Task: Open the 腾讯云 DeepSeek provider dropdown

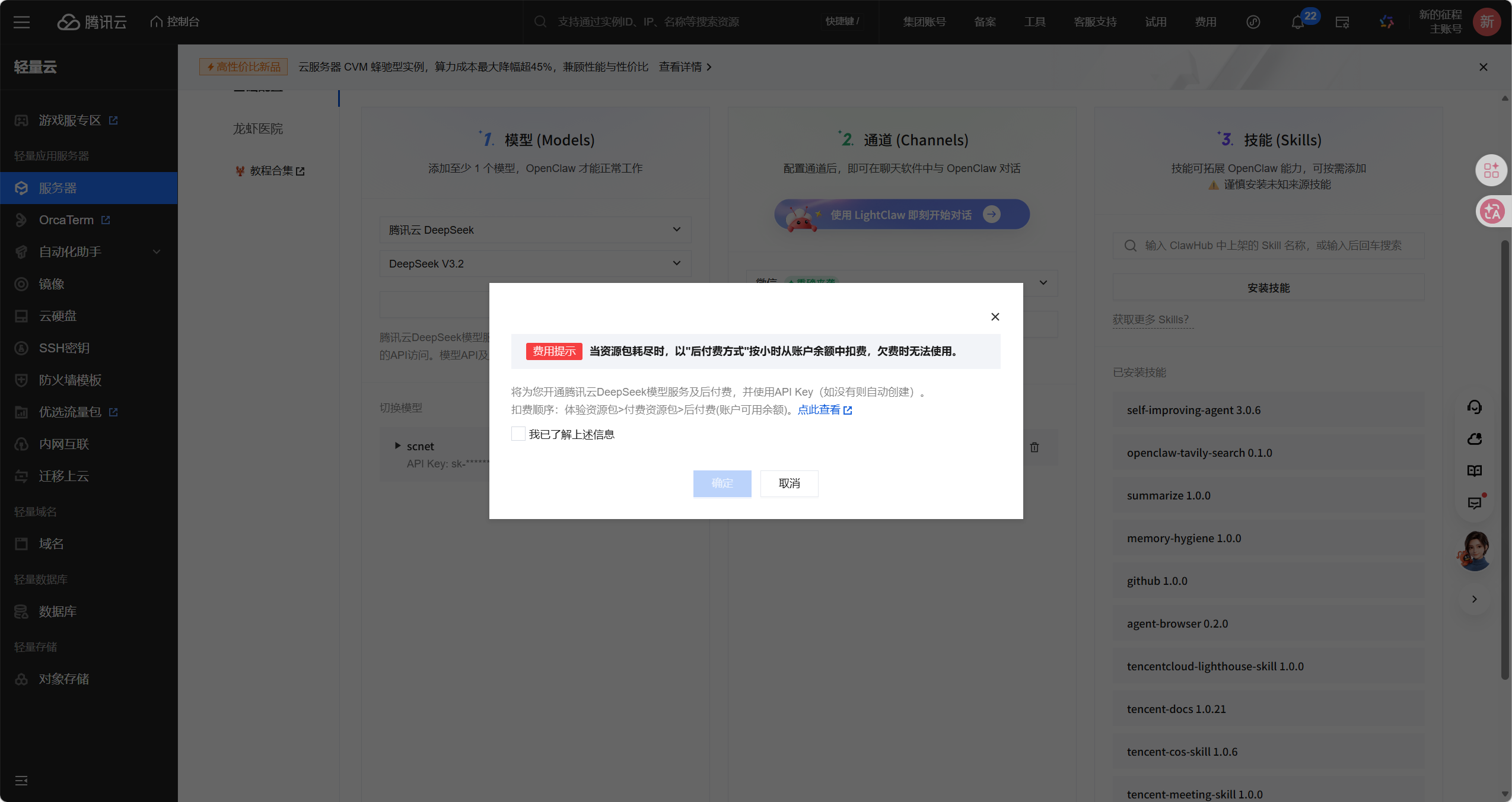Action: 535,230
